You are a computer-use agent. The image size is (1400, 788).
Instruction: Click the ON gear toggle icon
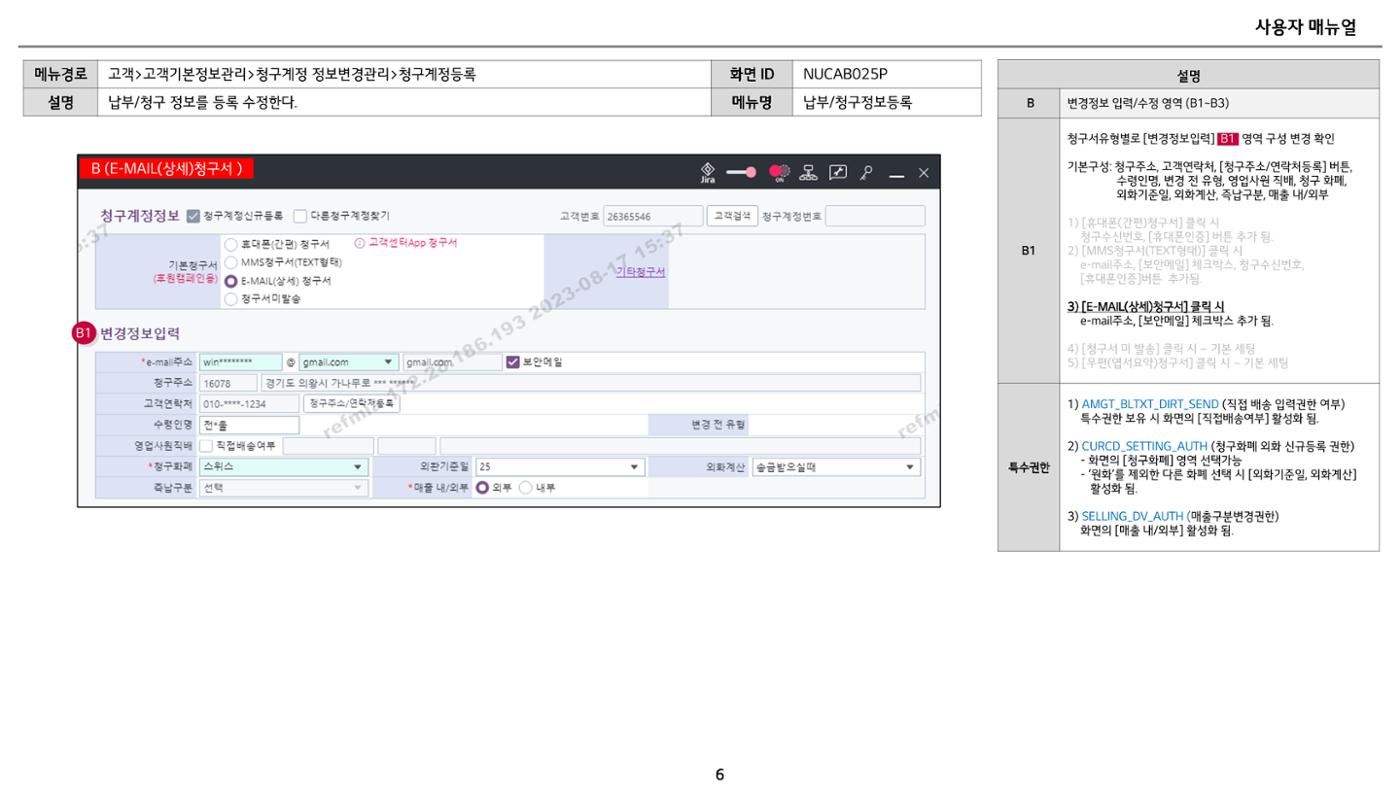(778, 172)
